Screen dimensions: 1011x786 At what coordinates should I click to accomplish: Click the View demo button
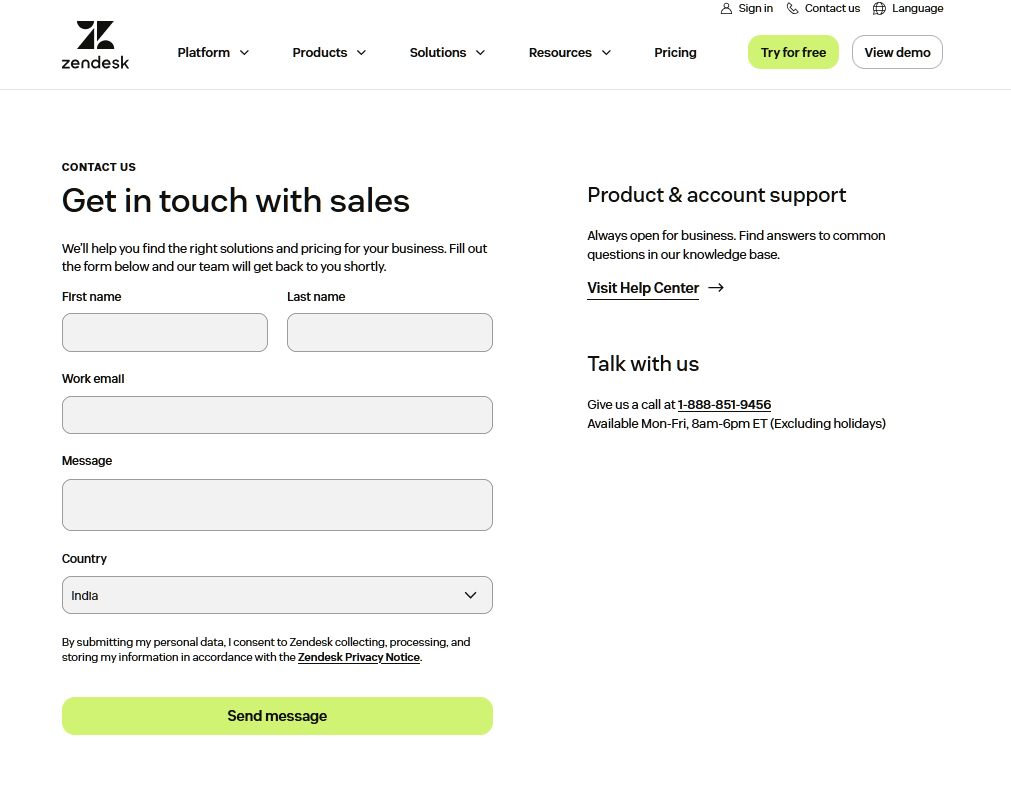pos(897,52)
